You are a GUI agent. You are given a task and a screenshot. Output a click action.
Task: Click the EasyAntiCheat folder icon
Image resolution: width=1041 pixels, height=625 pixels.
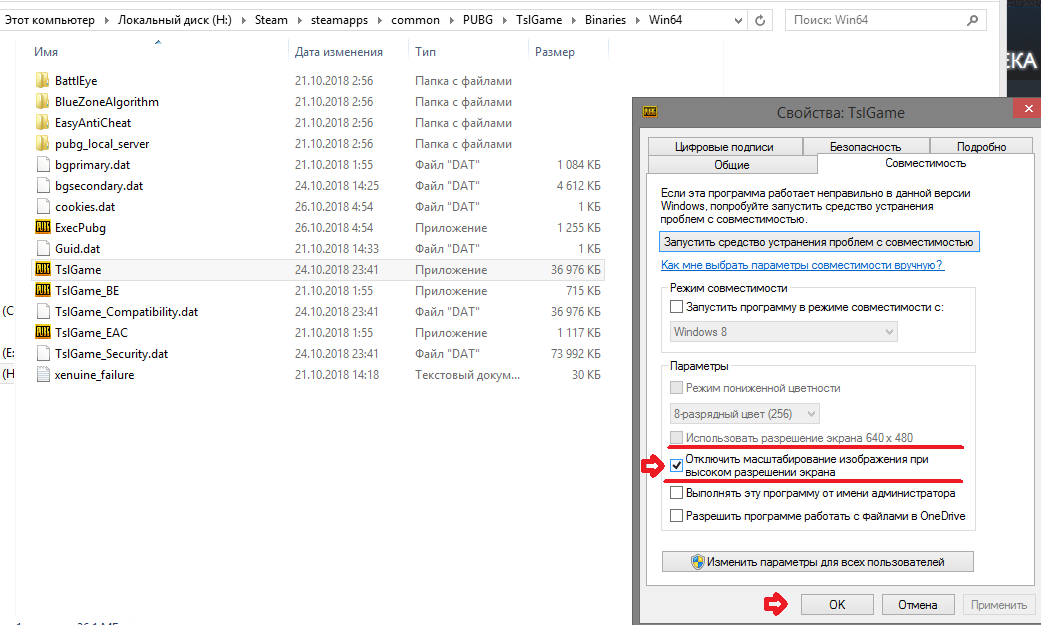tap(42, 123)
